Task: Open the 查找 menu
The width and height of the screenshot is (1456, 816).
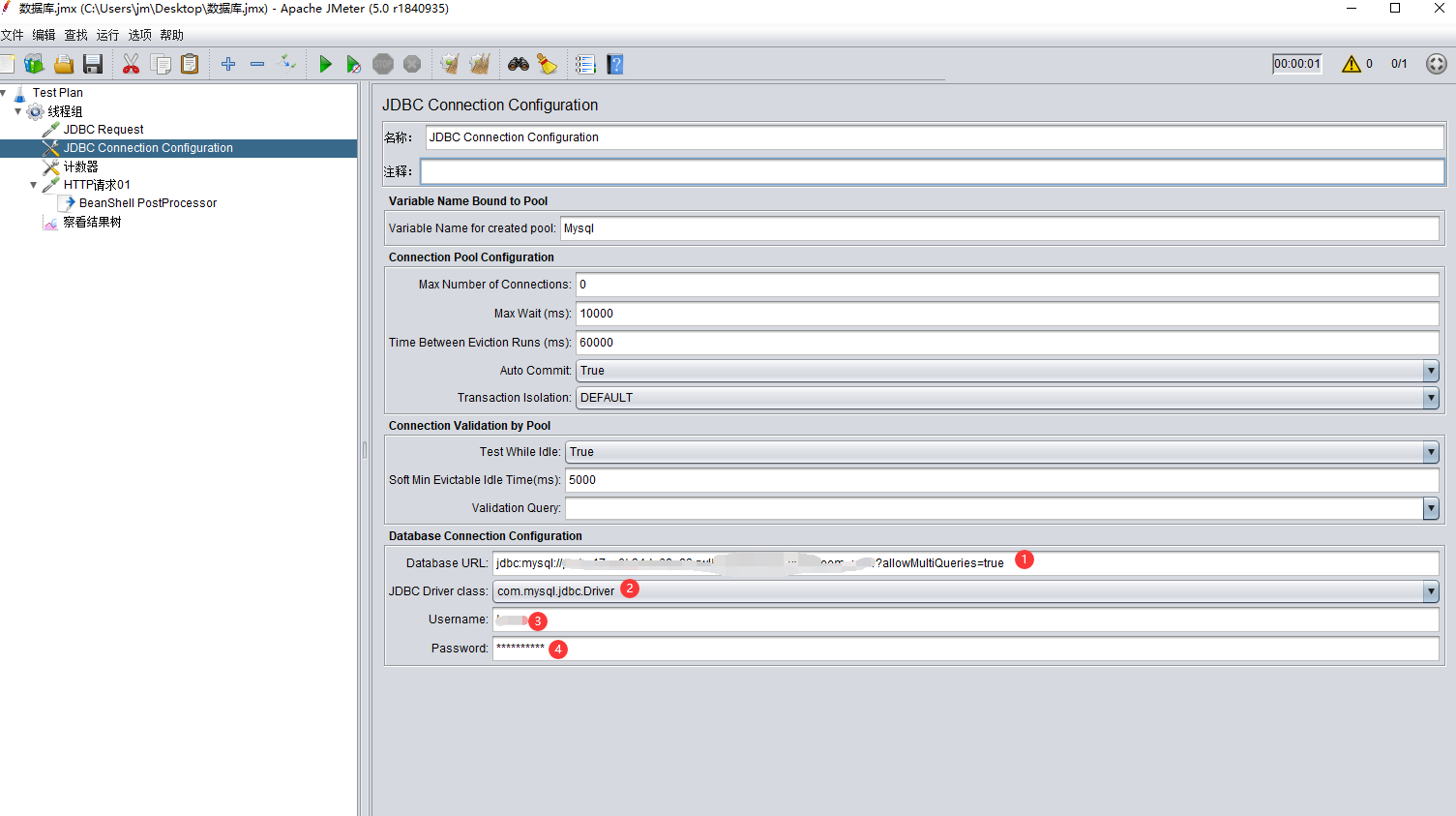Action: (x=76, y=35)
